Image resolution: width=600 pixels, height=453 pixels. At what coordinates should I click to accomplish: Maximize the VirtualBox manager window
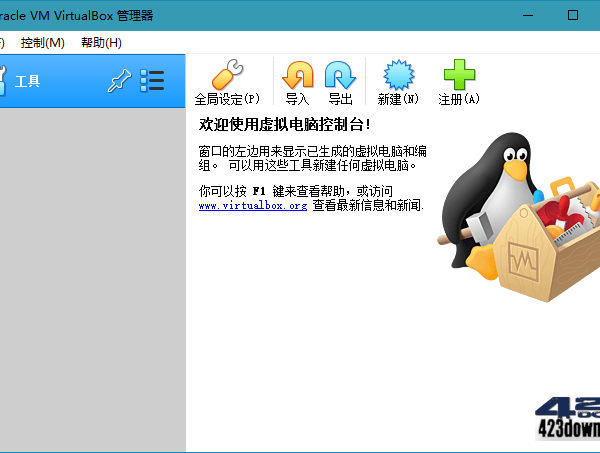pyautogui.click(x=572, y=15)
